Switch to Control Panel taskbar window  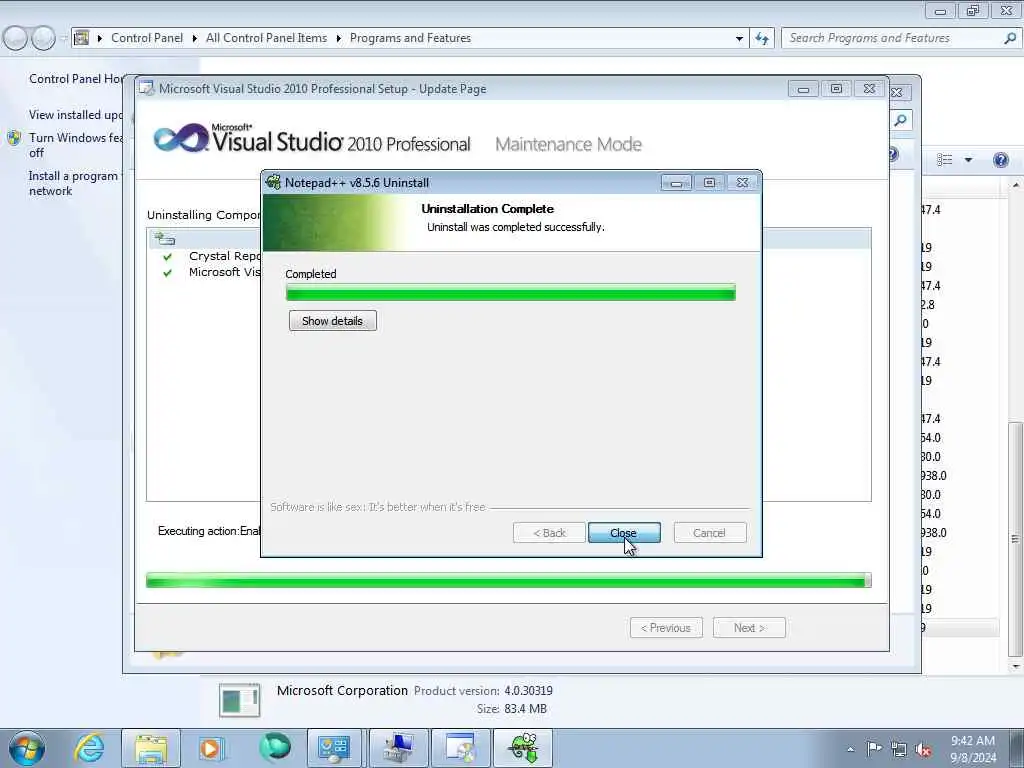tap(334, 748)
